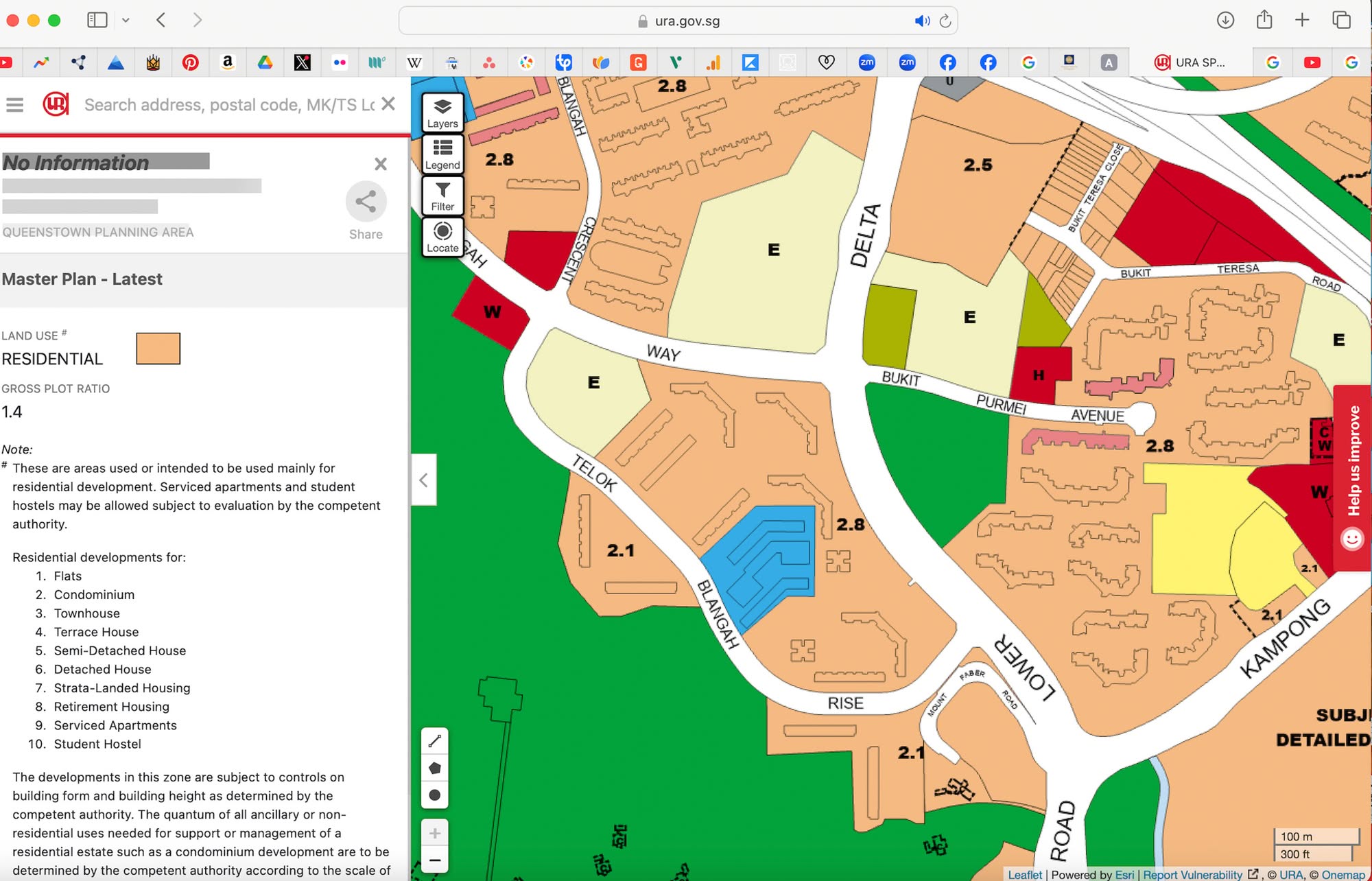Switch to the gray 'A' pinned tab
Viewport: 1372px width, 881px height.
click(x=1109, y=62)
